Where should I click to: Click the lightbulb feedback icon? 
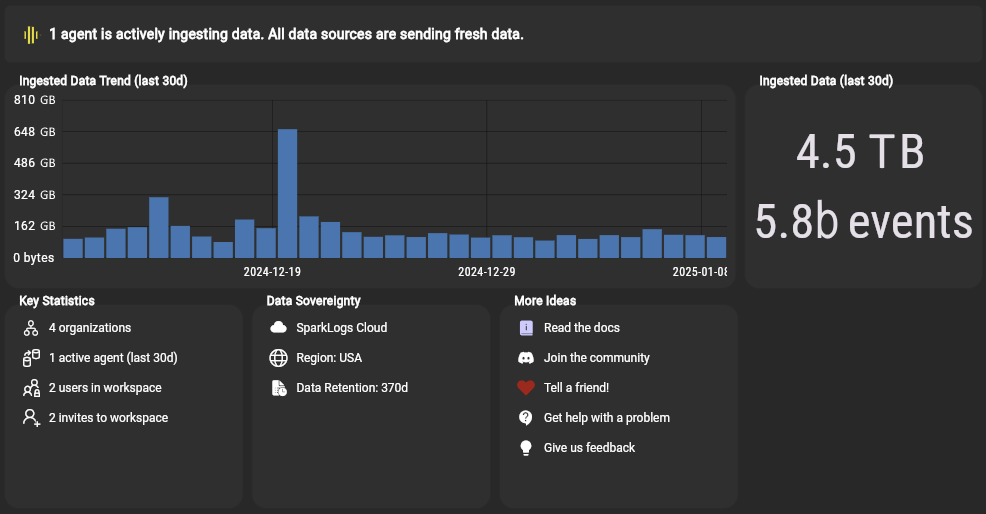[526, 448]
